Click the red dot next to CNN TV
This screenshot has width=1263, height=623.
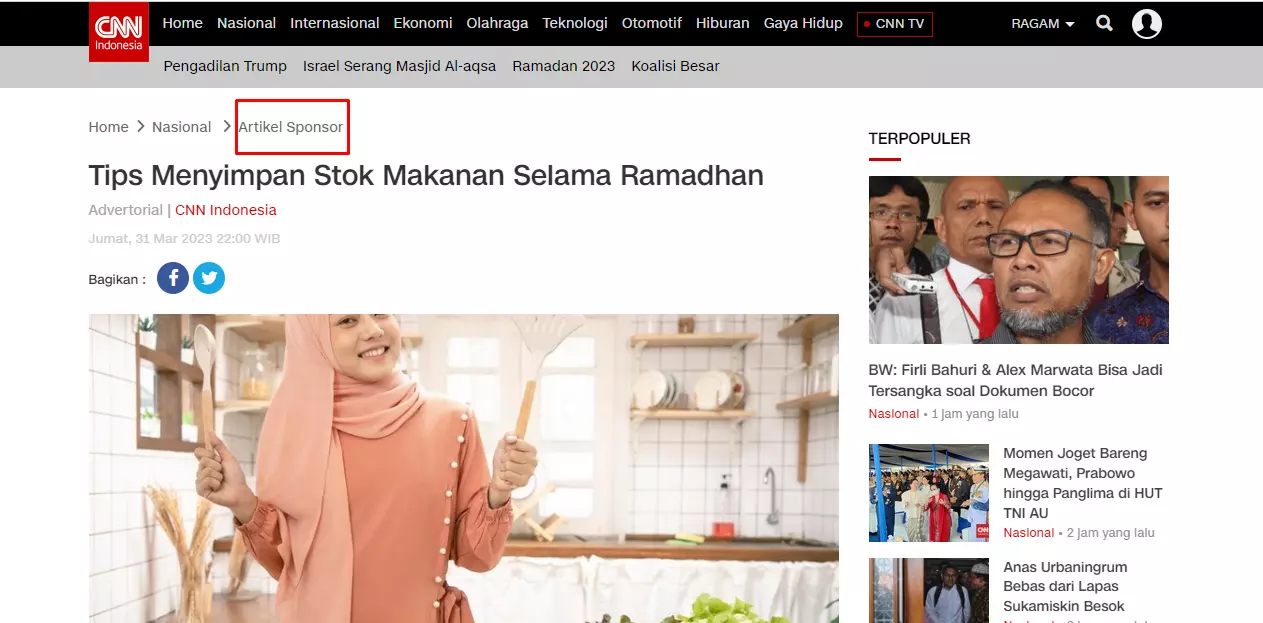(x=866, y=25)
